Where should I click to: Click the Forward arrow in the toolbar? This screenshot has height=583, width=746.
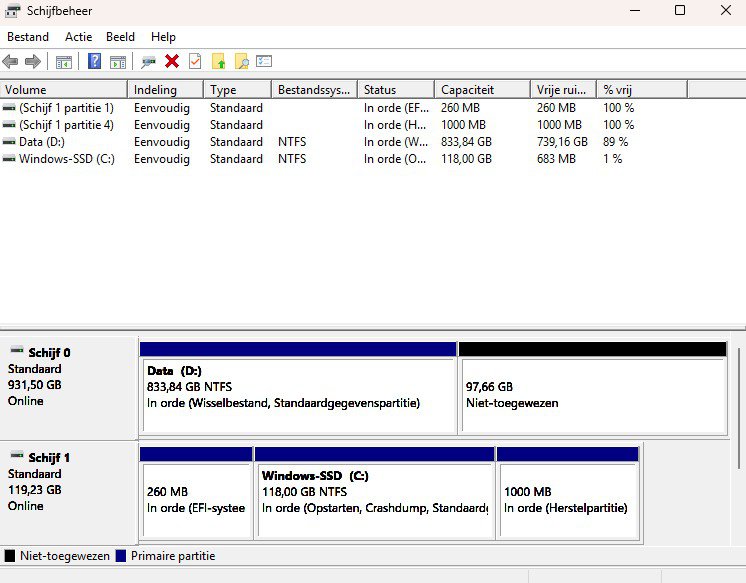(x=33, y=62)
